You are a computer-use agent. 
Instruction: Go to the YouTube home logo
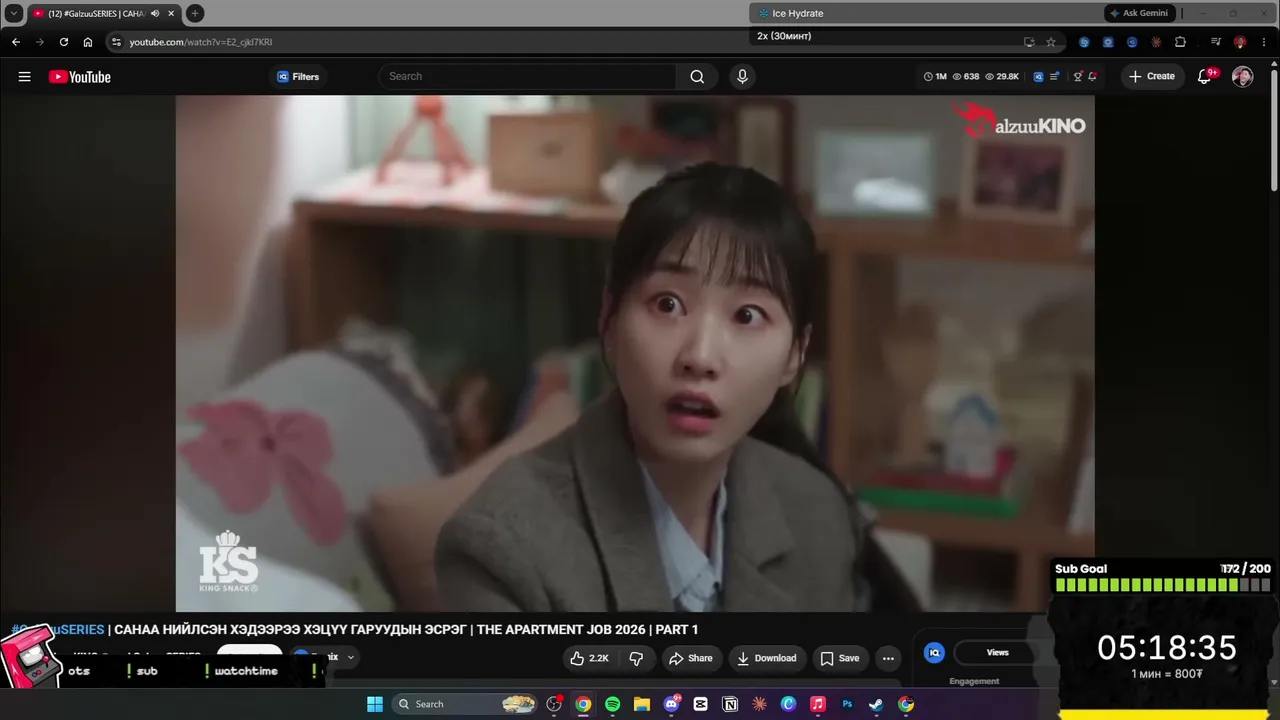point(80,77)
